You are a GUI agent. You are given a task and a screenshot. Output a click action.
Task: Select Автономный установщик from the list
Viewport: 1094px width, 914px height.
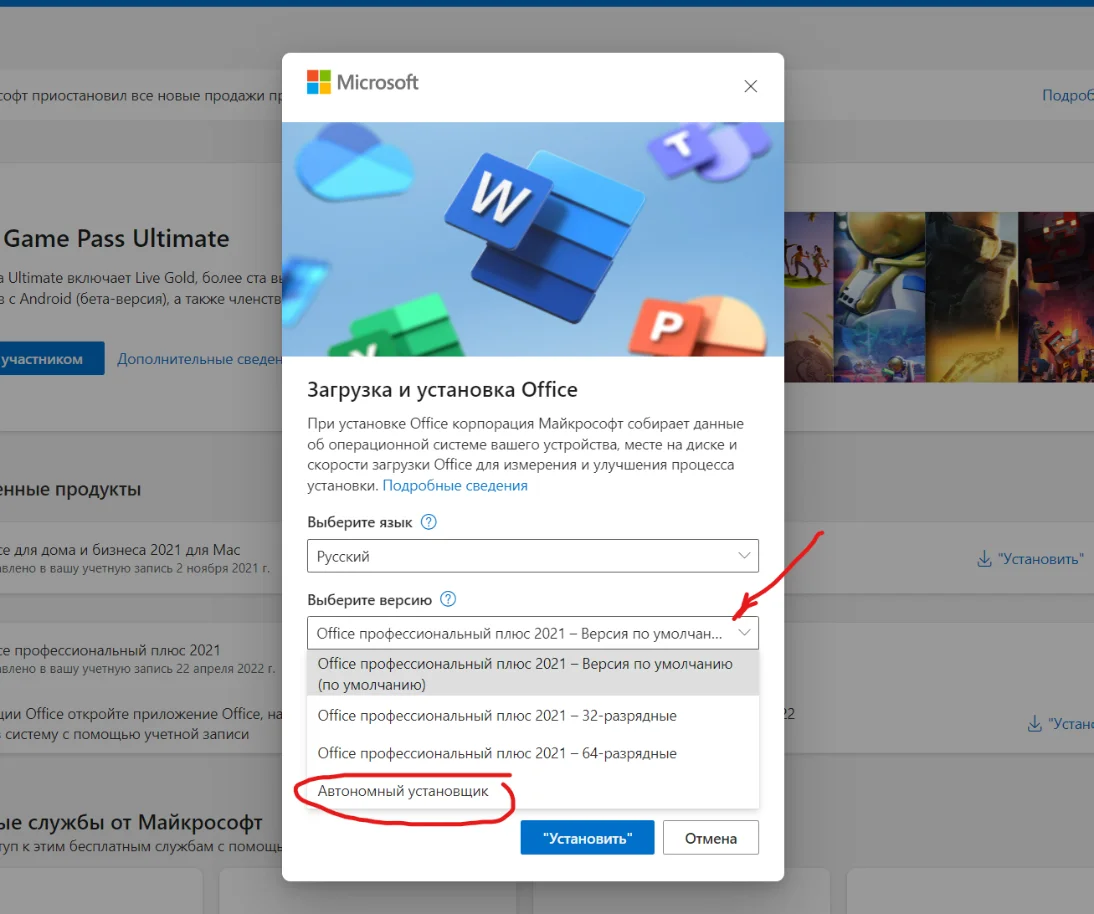click(x=403, y=791)
